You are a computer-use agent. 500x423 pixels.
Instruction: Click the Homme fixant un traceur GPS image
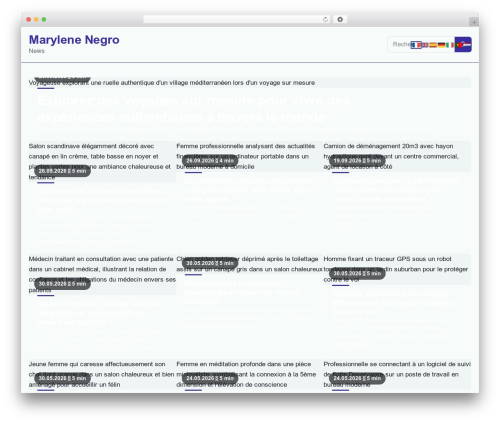(x=397, y=269)
